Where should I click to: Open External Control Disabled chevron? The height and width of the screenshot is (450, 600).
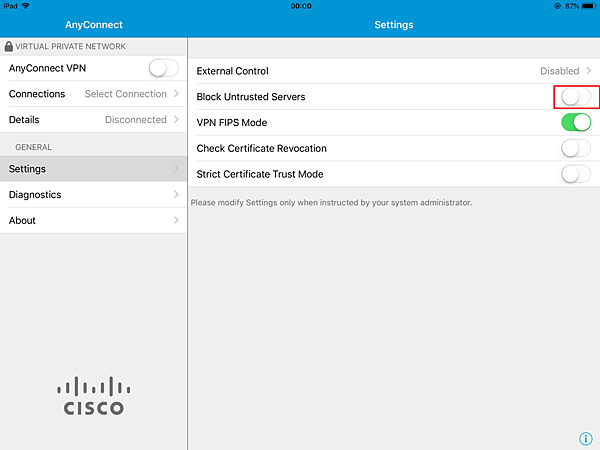click(589, 71)
